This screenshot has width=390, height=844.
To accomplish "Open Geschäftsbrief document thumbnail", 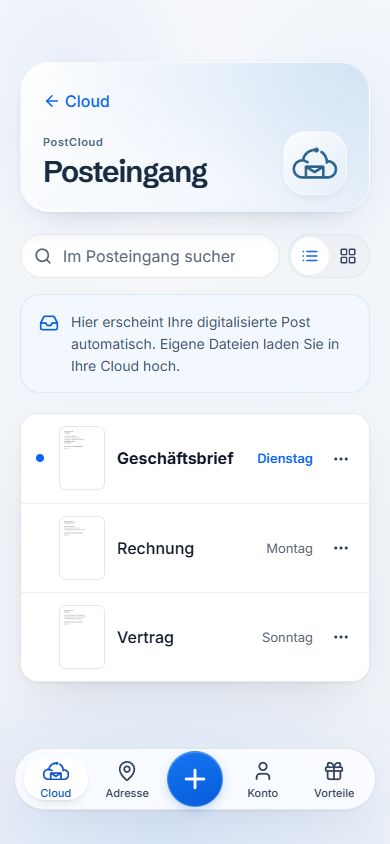I will click(82, 458).
